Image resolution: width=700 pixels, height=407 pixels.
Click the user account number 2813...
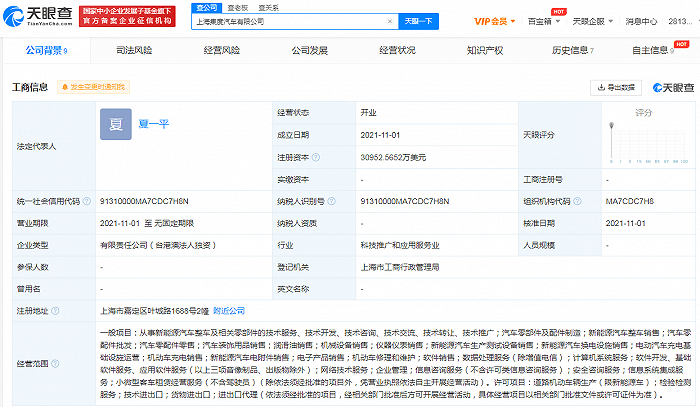click(680, 21)
